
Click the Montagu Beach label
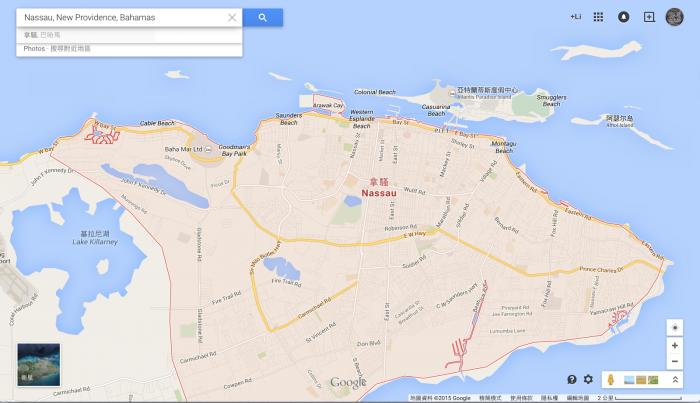click(504, 147)
